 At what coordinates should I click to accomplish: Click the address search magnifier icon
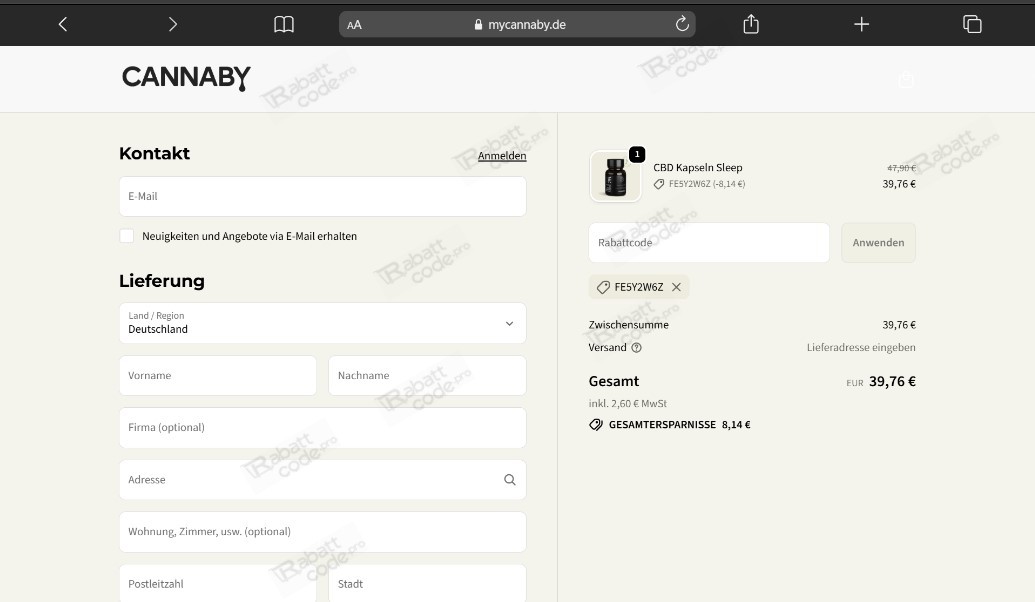pos(509,480)
